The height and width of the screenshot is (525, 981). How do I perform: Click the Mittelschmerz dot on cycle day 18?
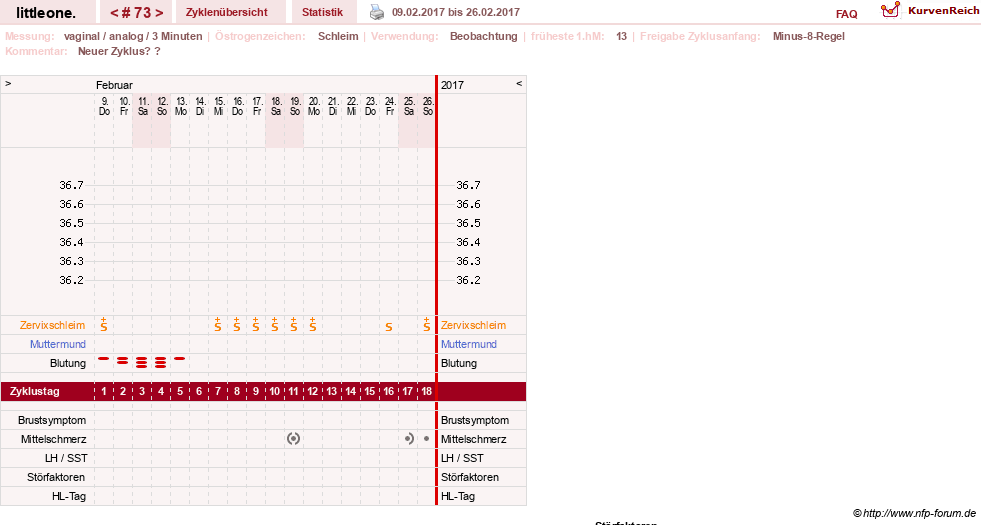[x=427, y=439]
